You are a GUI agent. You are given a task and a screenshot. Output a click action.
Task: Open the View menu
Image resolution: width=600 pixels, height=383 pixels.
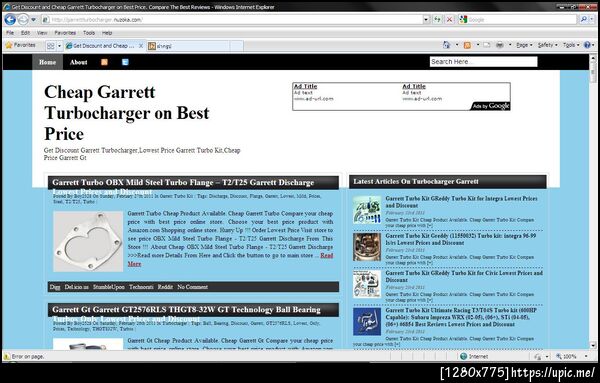click(42, 33)
